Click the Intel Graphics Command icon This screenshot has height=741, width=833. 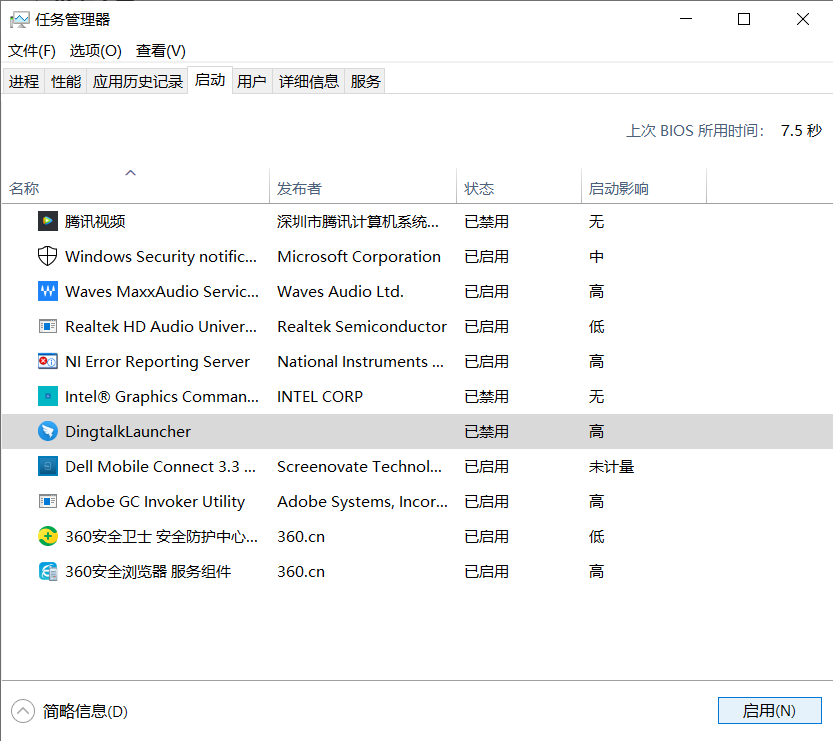pos(48,396)
